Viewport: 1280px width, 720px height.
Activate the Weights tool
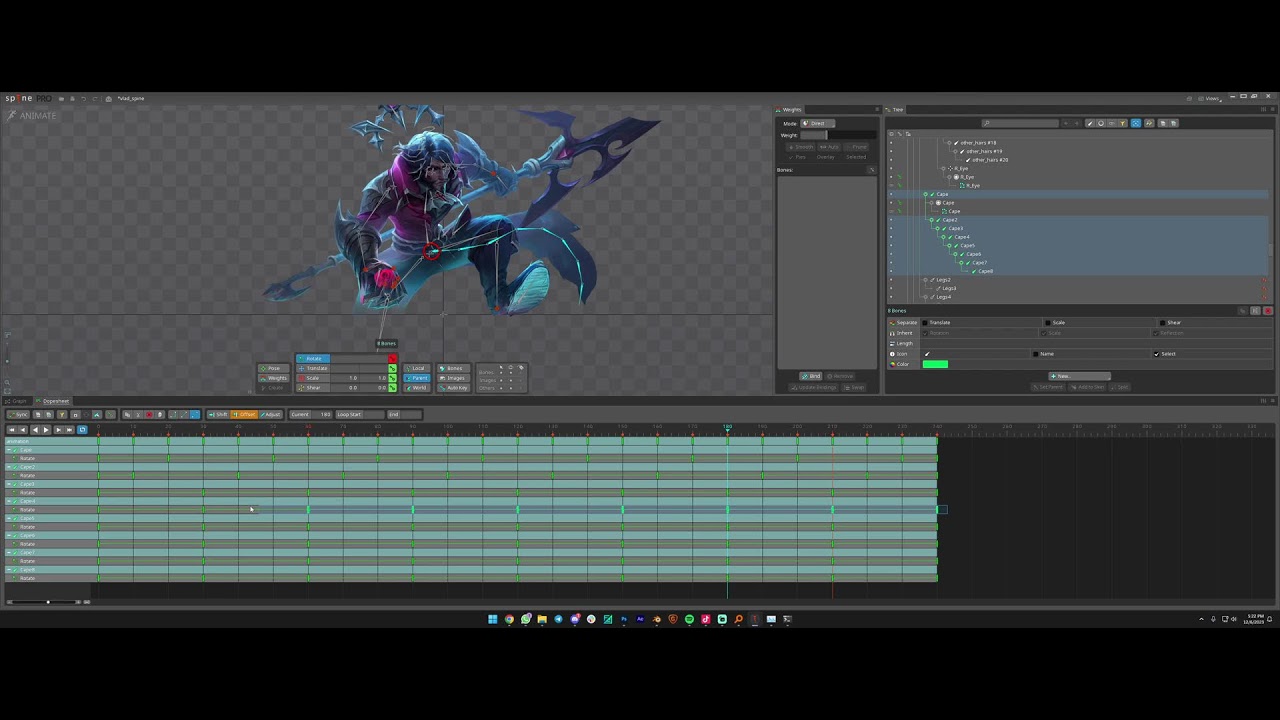pos(273,378)
